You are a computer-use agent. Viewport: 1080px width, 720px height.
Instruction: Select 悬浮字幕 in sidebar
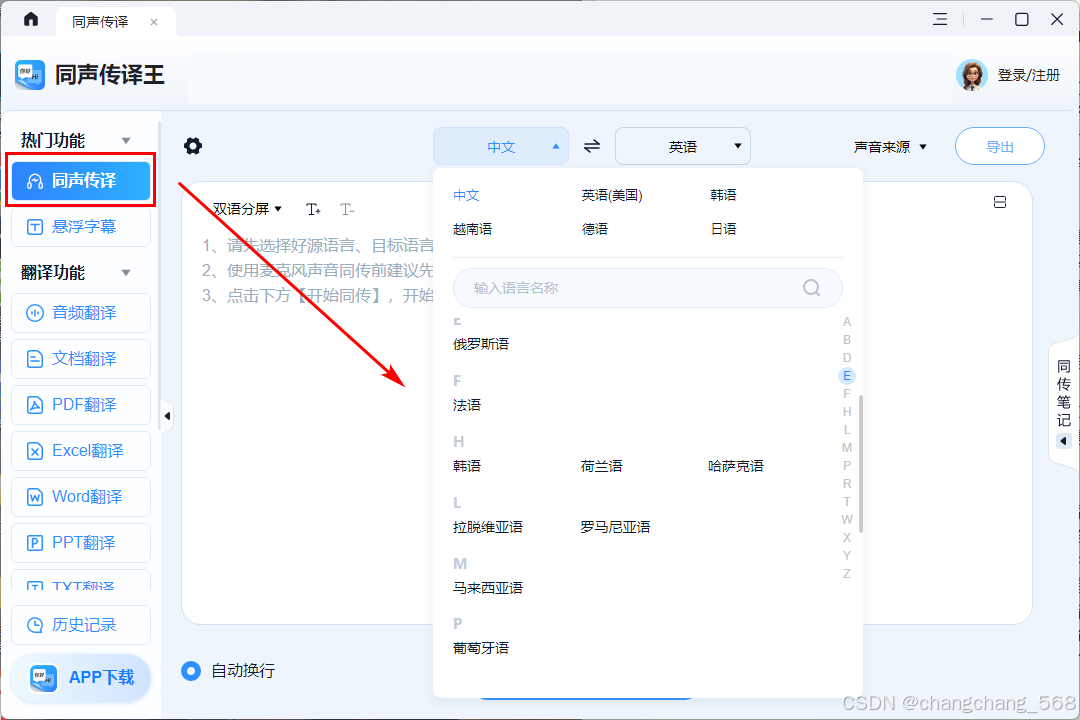[81, 227]
